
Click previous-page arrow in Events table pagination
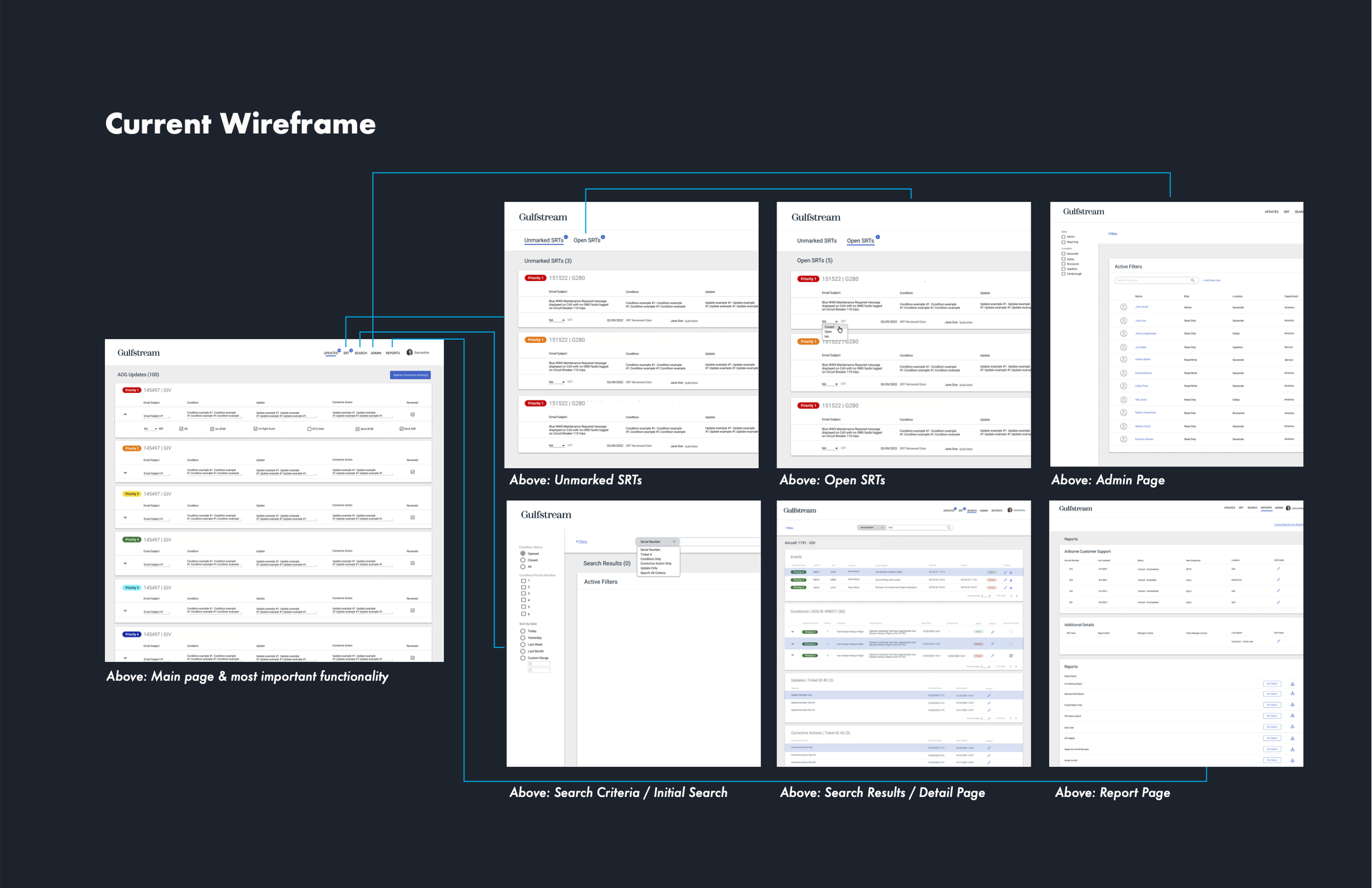(x=1010, y=595)
